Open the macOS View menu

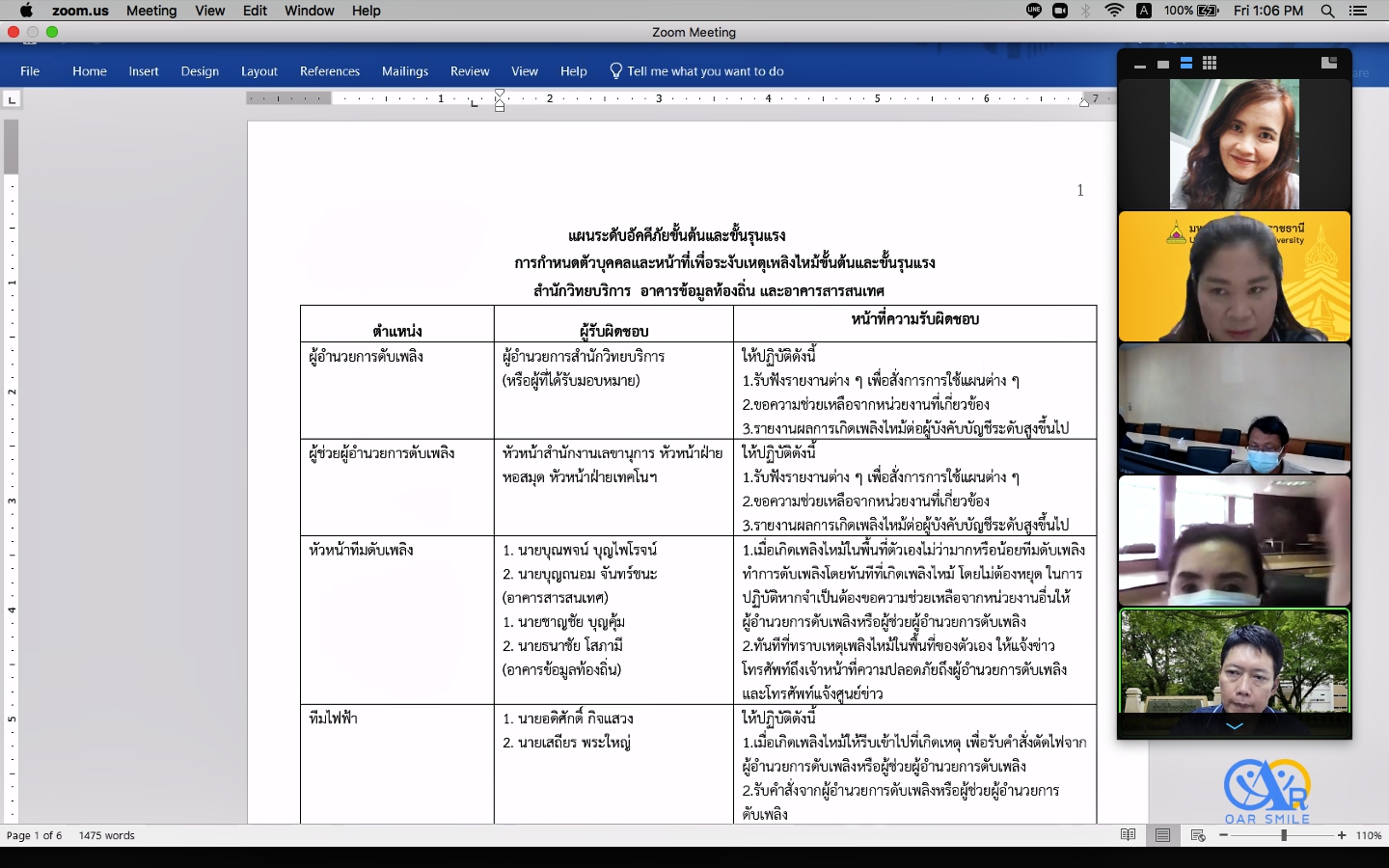click(209, 11)
